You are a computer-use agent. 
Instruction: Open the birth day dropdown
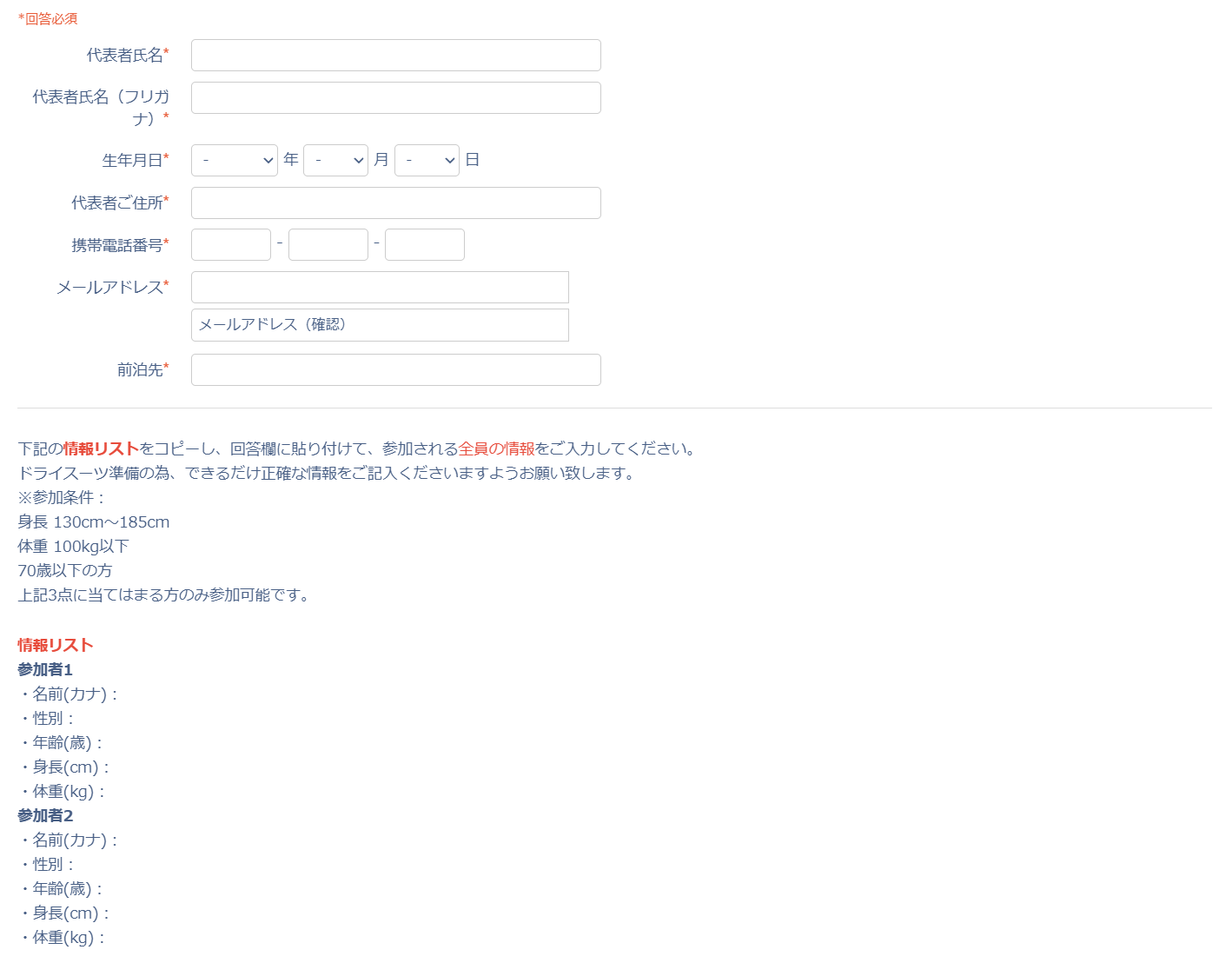point(427,161)
